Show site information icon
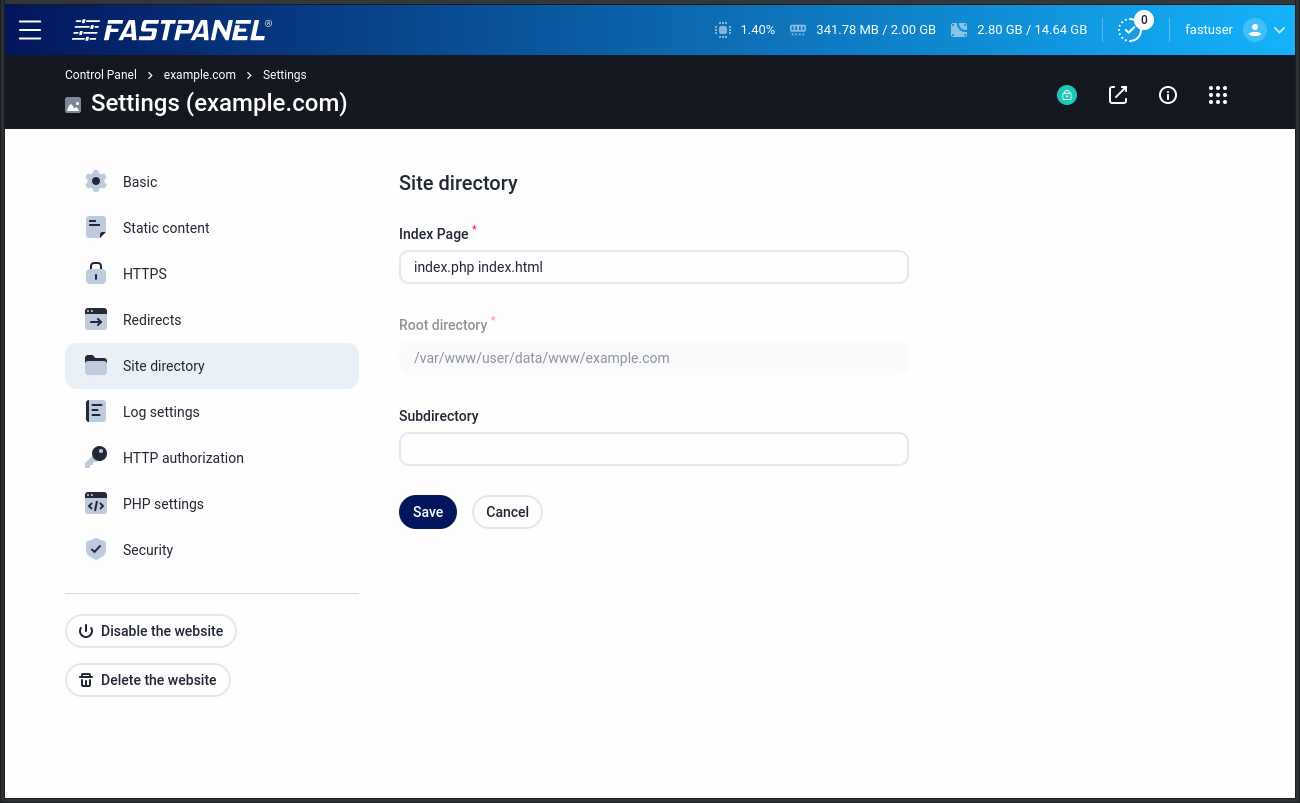Viewport: 1300px width, 803px height. (x=1168, y=95)
